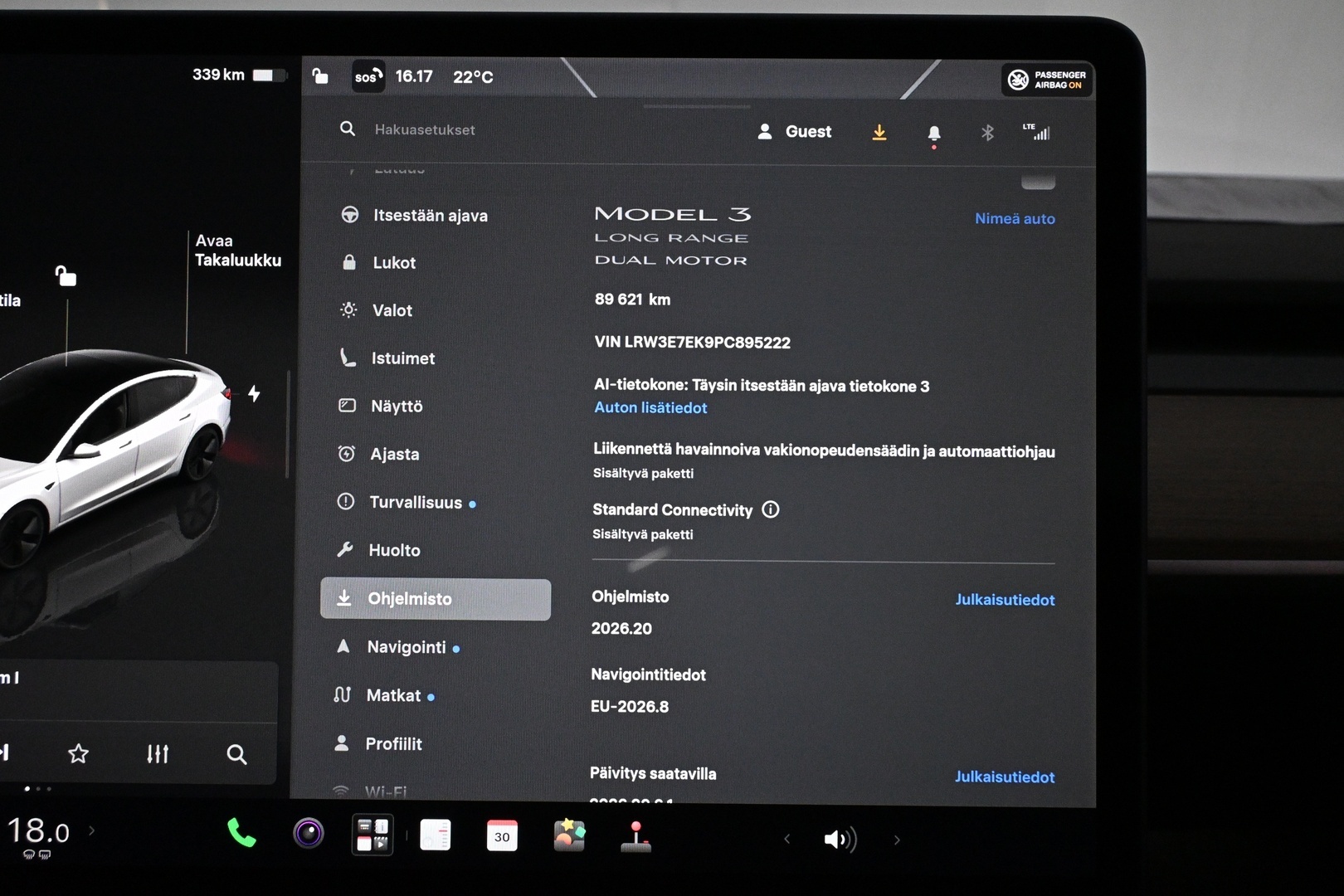Open the Calendar app showing 30
Image resolution: width=1344 pixels, height=896 pixels.
point(502,836)
